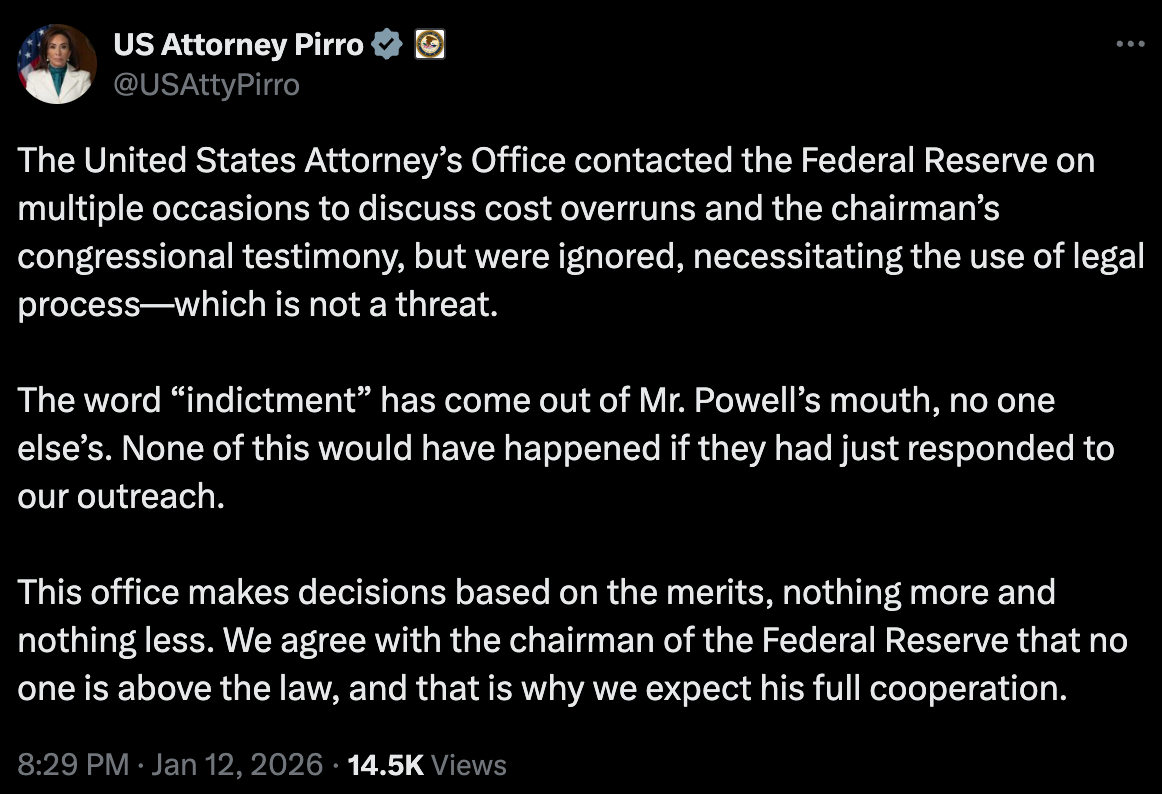The image size is (1162, 794).
Task: Click the blue verified checkmark badge
Action: (x=387, y=44)
